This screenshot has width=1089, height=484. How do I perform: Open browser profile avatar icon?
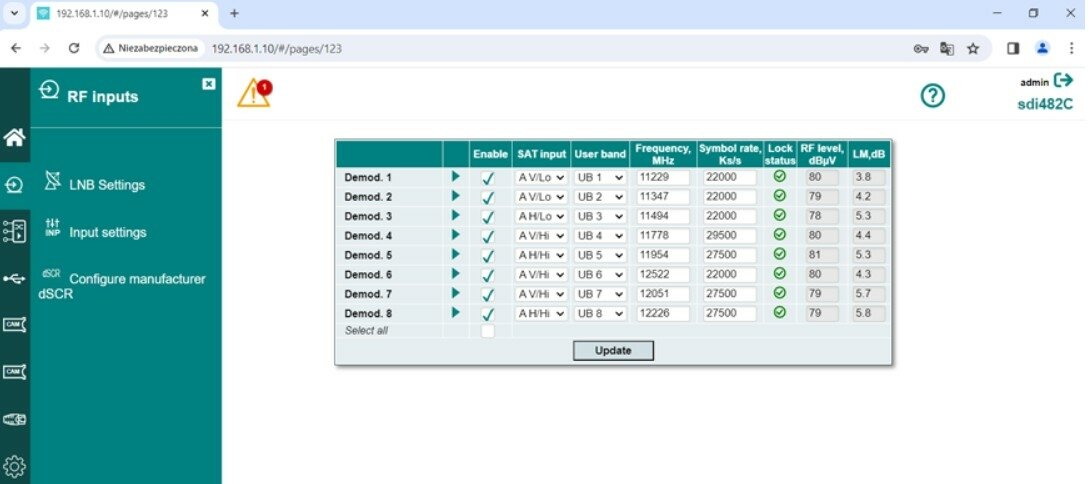point(1042,49)
